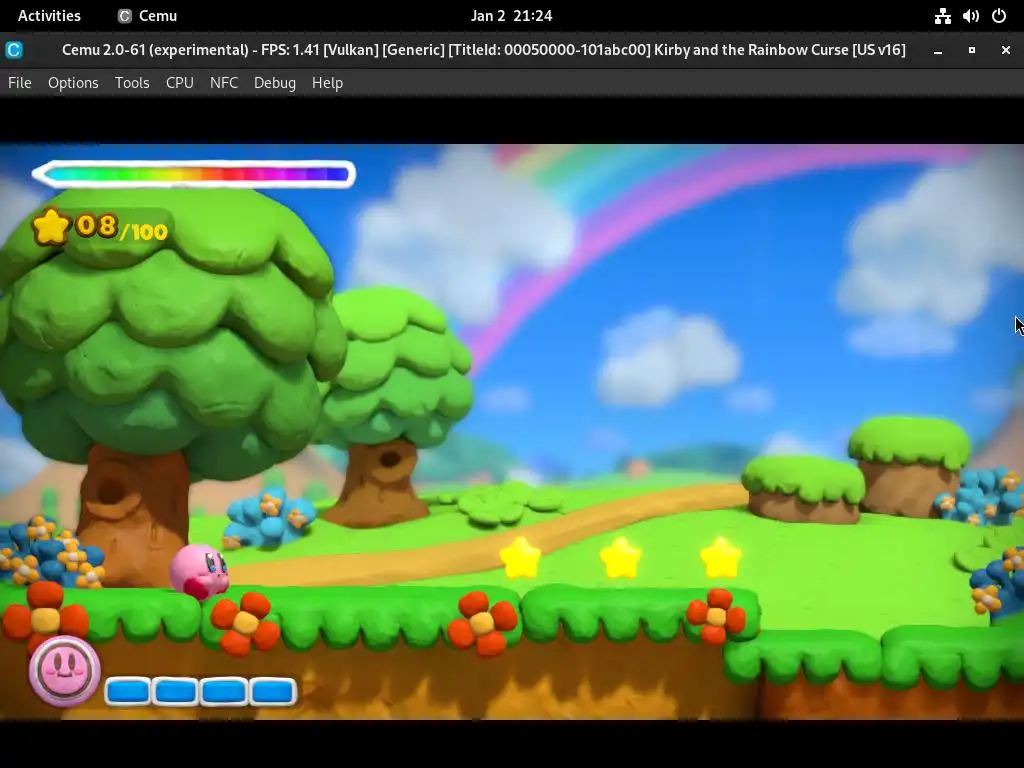Viewport: 1024px width, 768px height.
Task: Click the power icon in system tray
Action: click(x=999, y=16)
